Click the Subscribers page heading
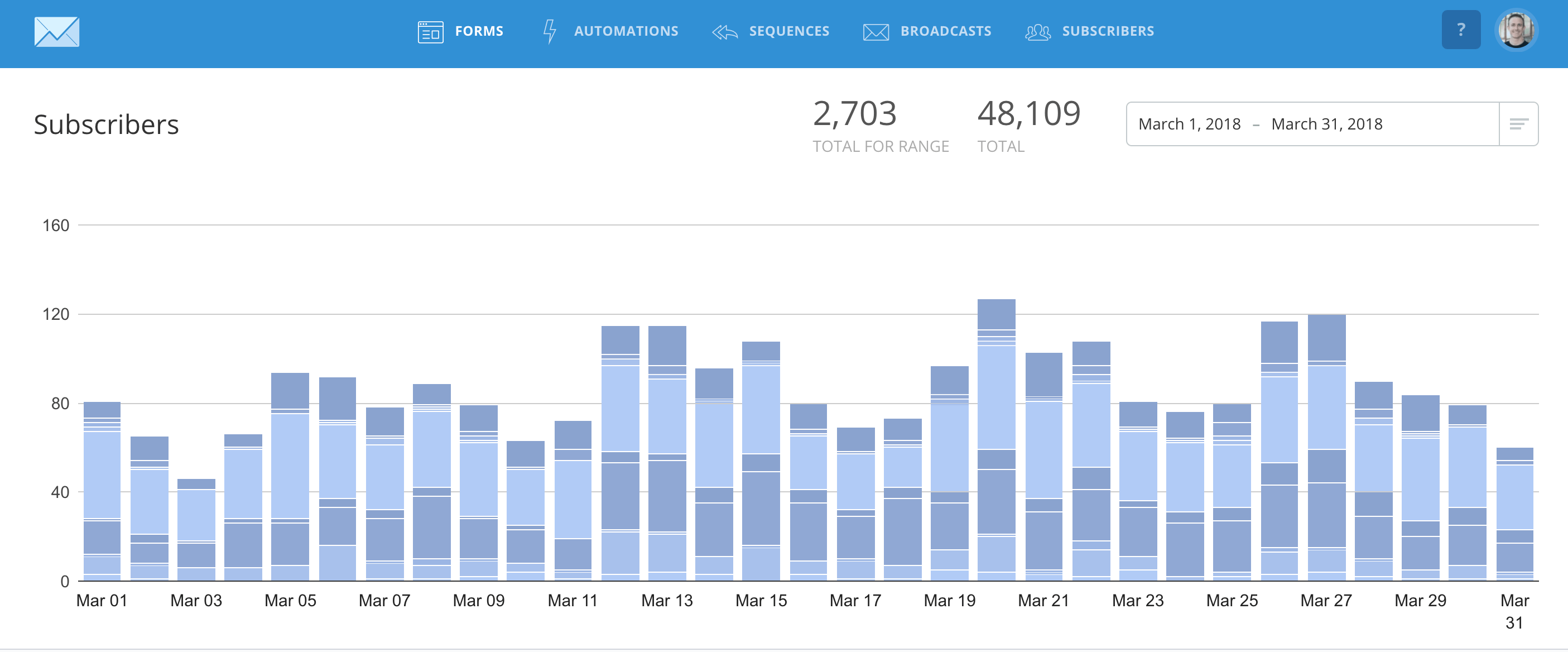 point(106,125)
